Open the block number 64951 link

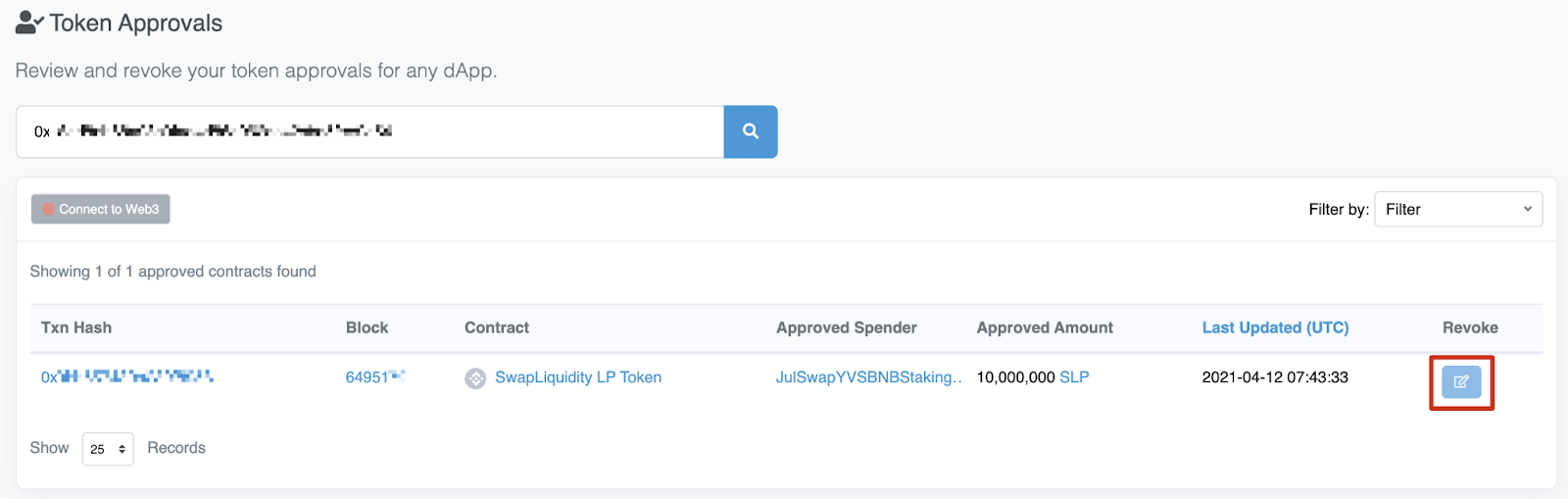coord(374,376)
